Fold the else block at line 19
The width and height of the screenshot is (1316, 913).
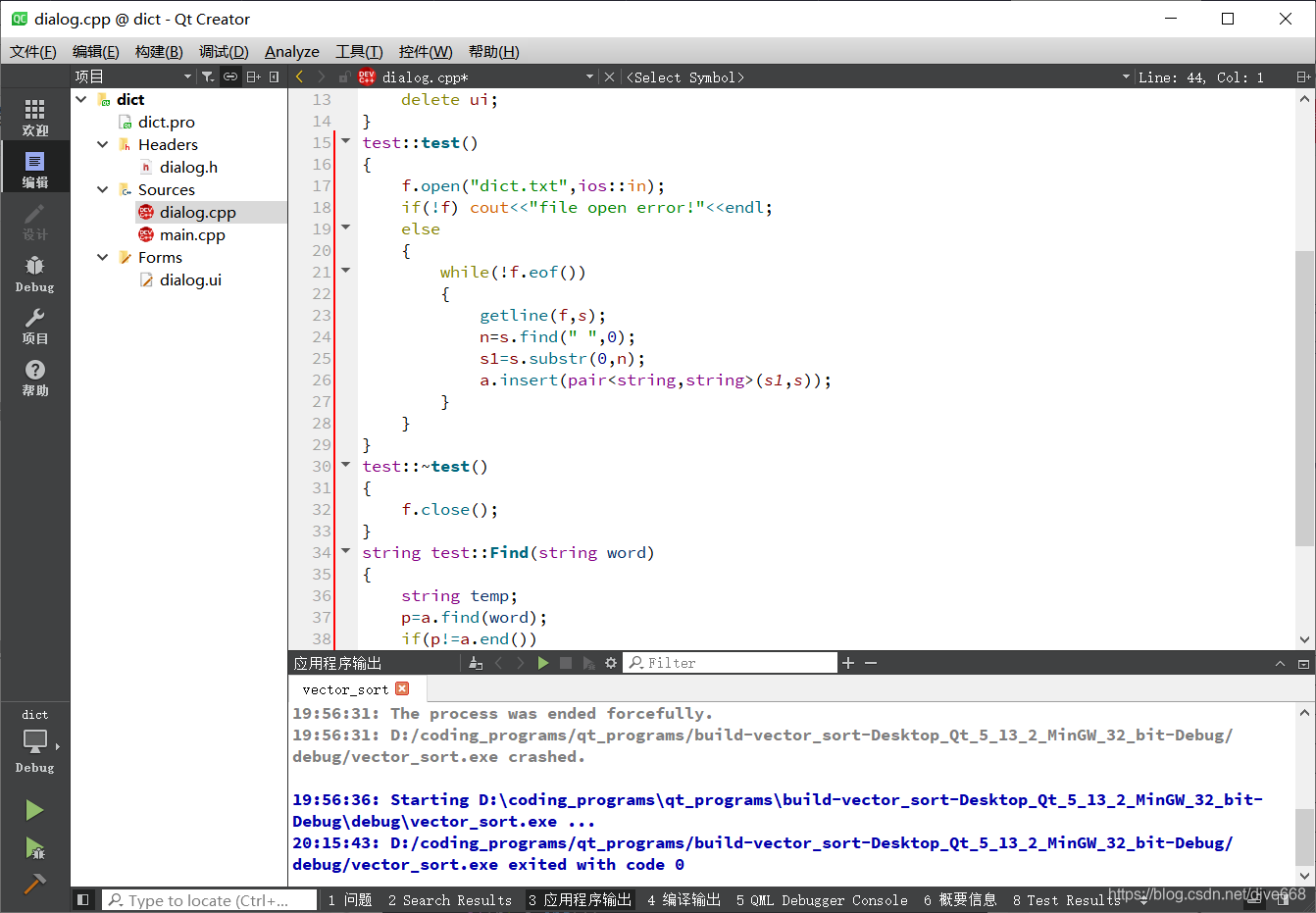[x=345, y=228]
